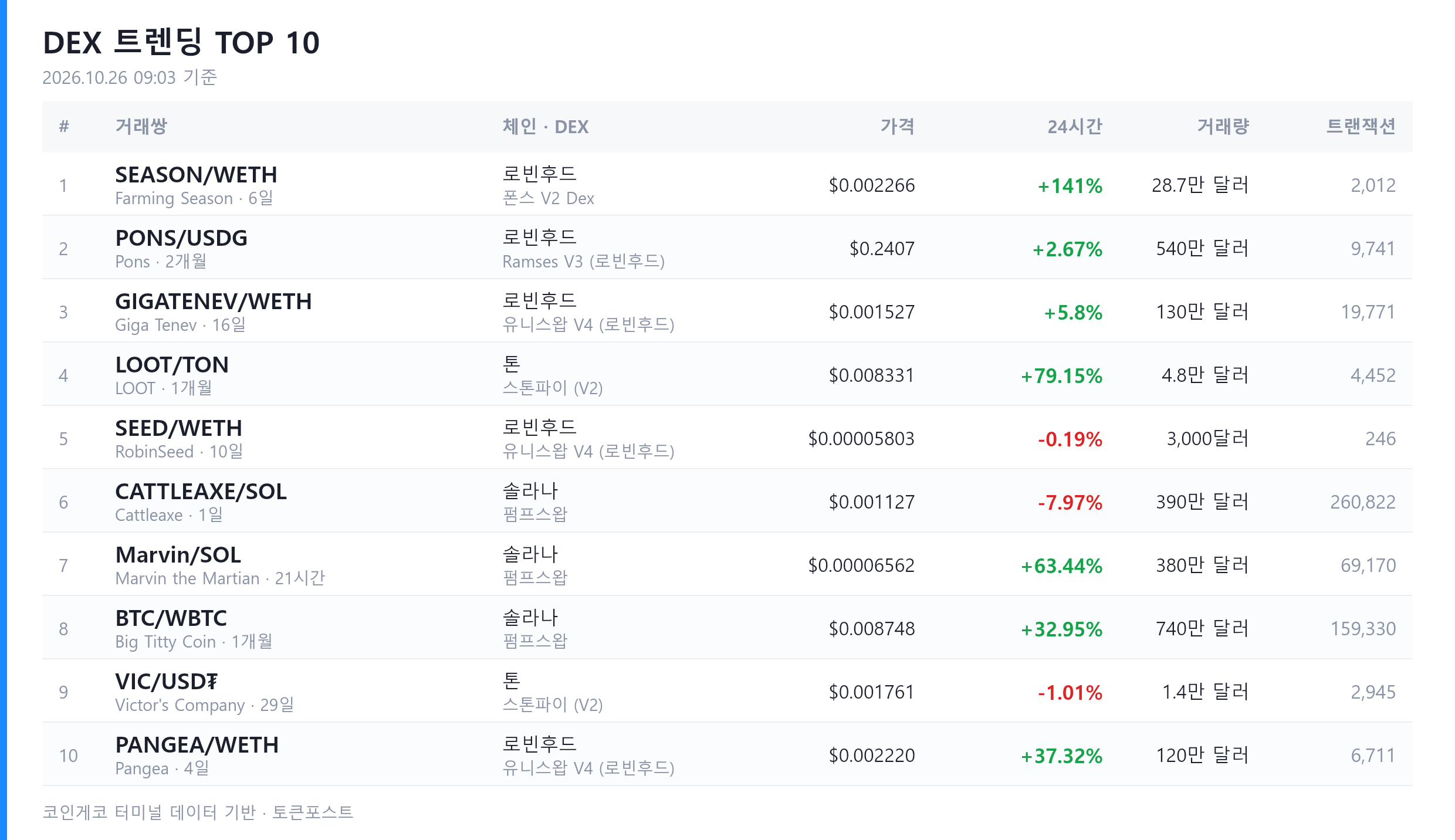The height and width of the screenshot is (840, 1455).
Task: Click the Marvin/SOL pair name
Action: (x=178, y=555)
